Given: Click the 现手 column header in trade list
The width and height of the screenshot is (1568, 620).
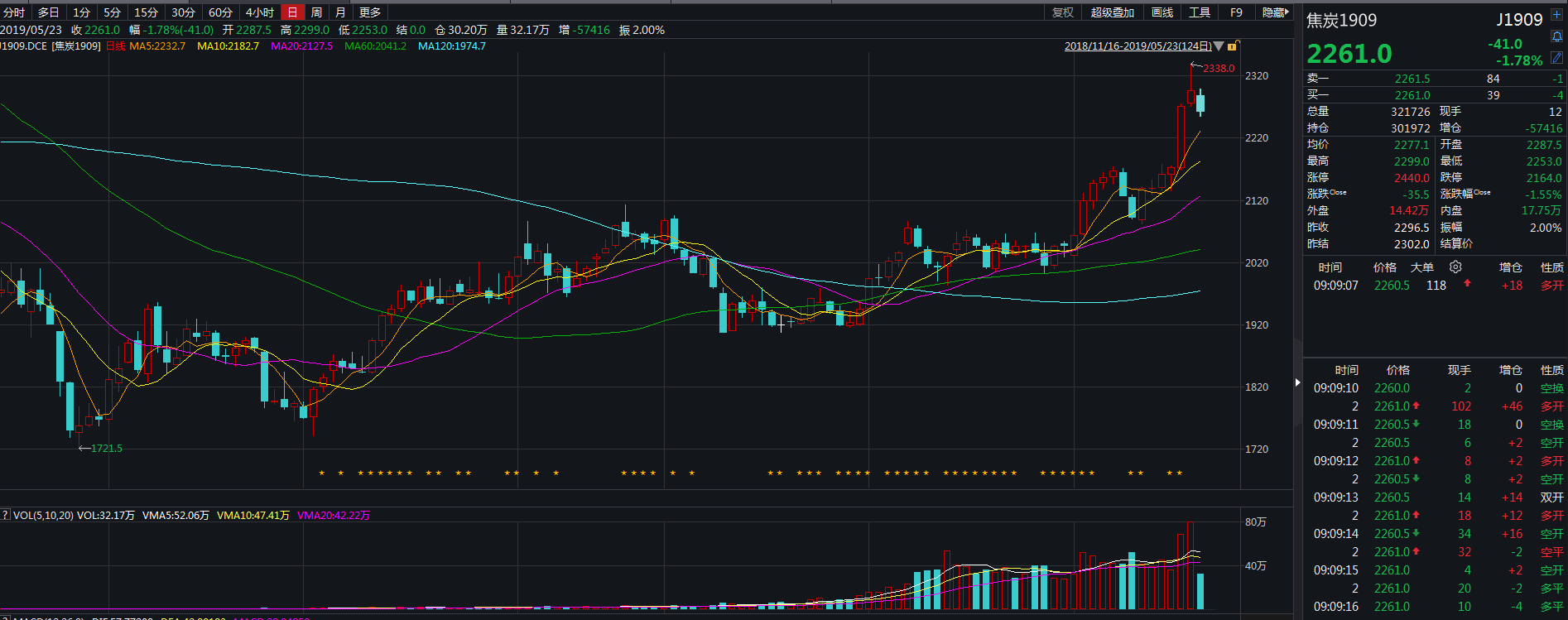Looking at the screenshot, I should tap(1459, 370).
